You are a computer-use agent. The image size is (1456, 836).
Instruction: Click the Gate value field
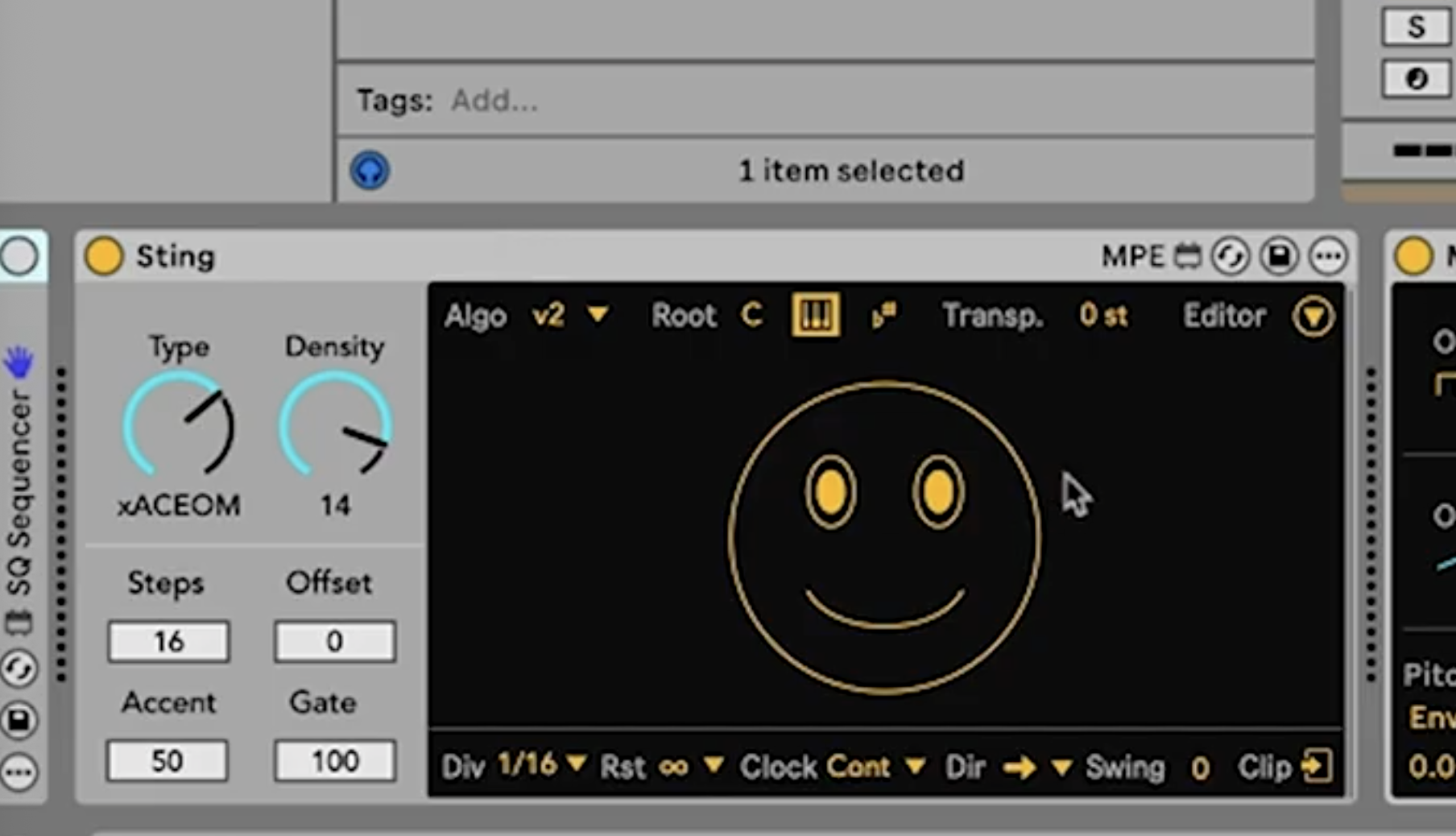(335, 760)
